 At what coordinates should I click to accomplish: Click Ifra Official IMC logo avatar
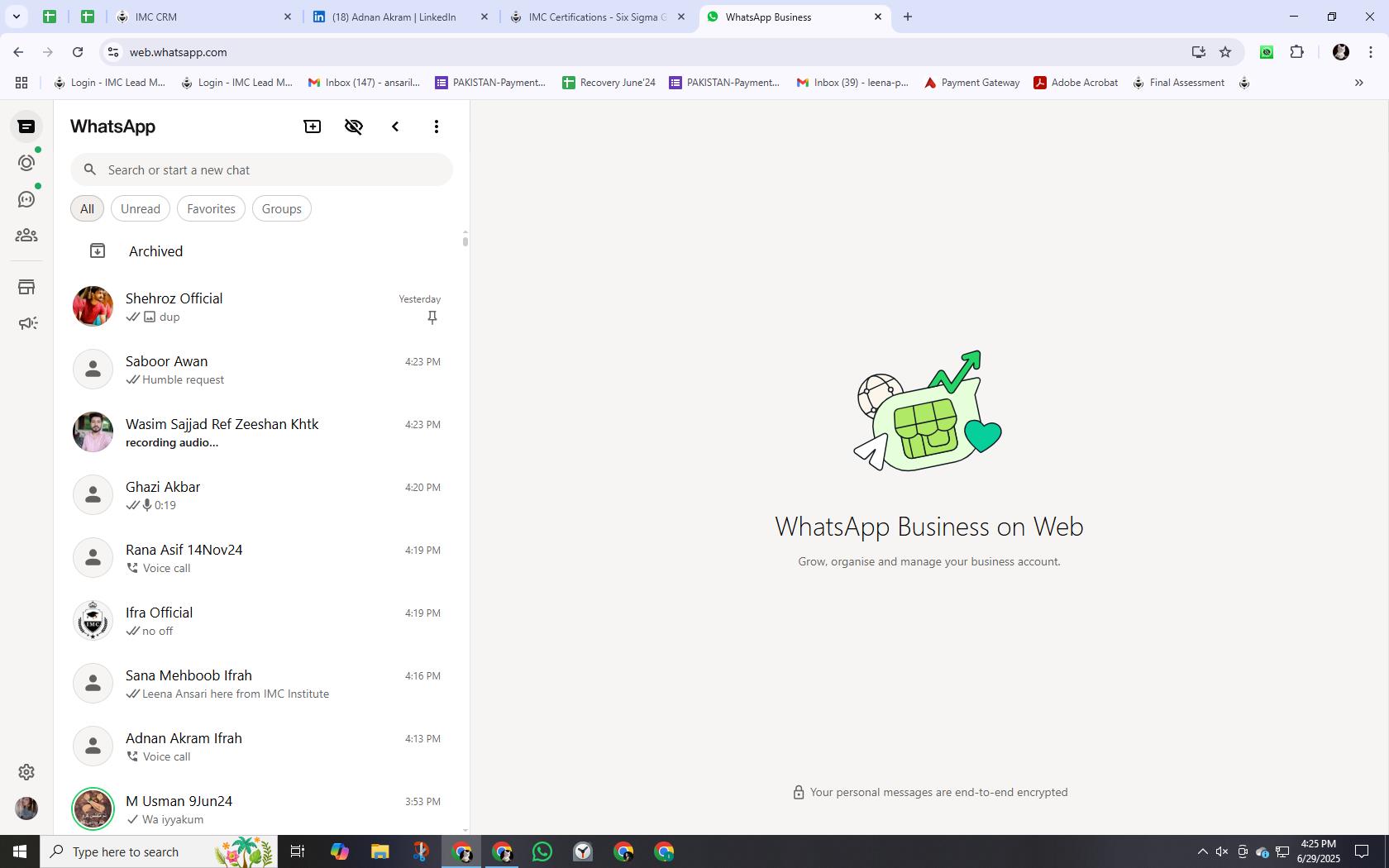pos(93,621)
